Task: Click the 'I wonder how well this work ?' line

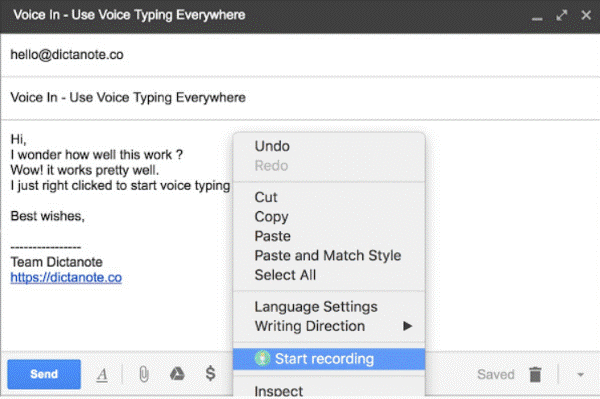Action: click(96, 155)
